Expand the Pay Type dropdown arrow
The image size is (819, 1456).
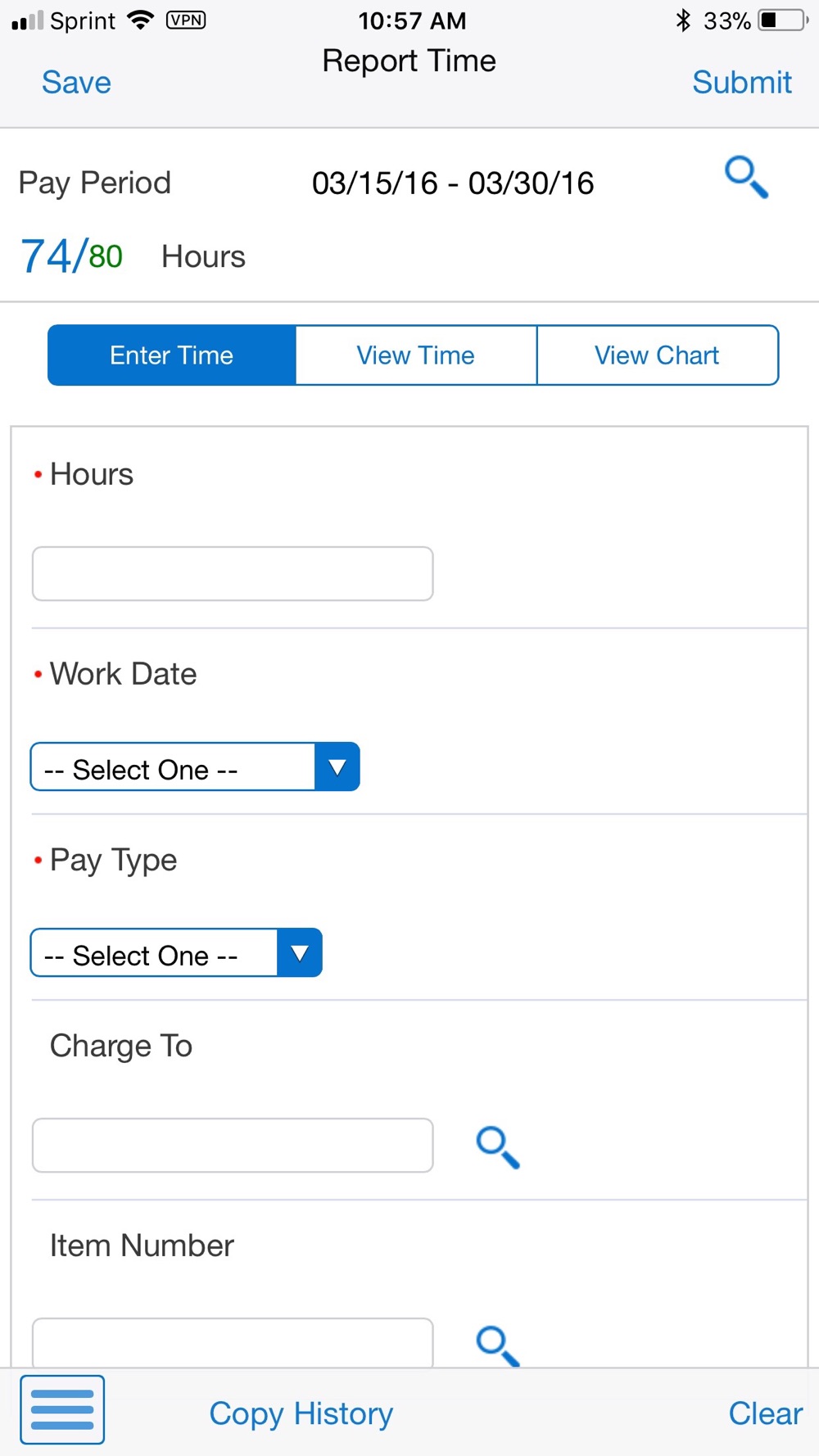(300, 953)
